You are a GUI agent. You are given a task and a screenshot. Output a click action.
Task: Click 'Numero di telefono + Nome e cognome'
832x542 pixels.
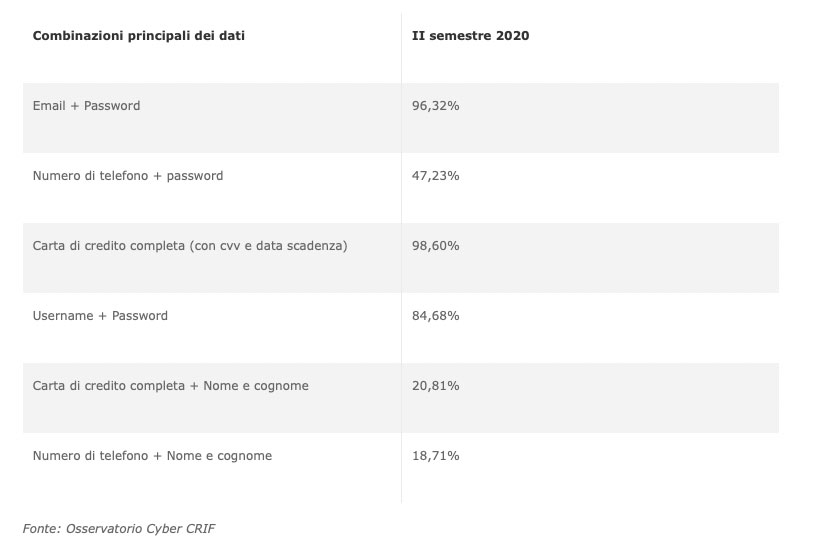[152, 456]
